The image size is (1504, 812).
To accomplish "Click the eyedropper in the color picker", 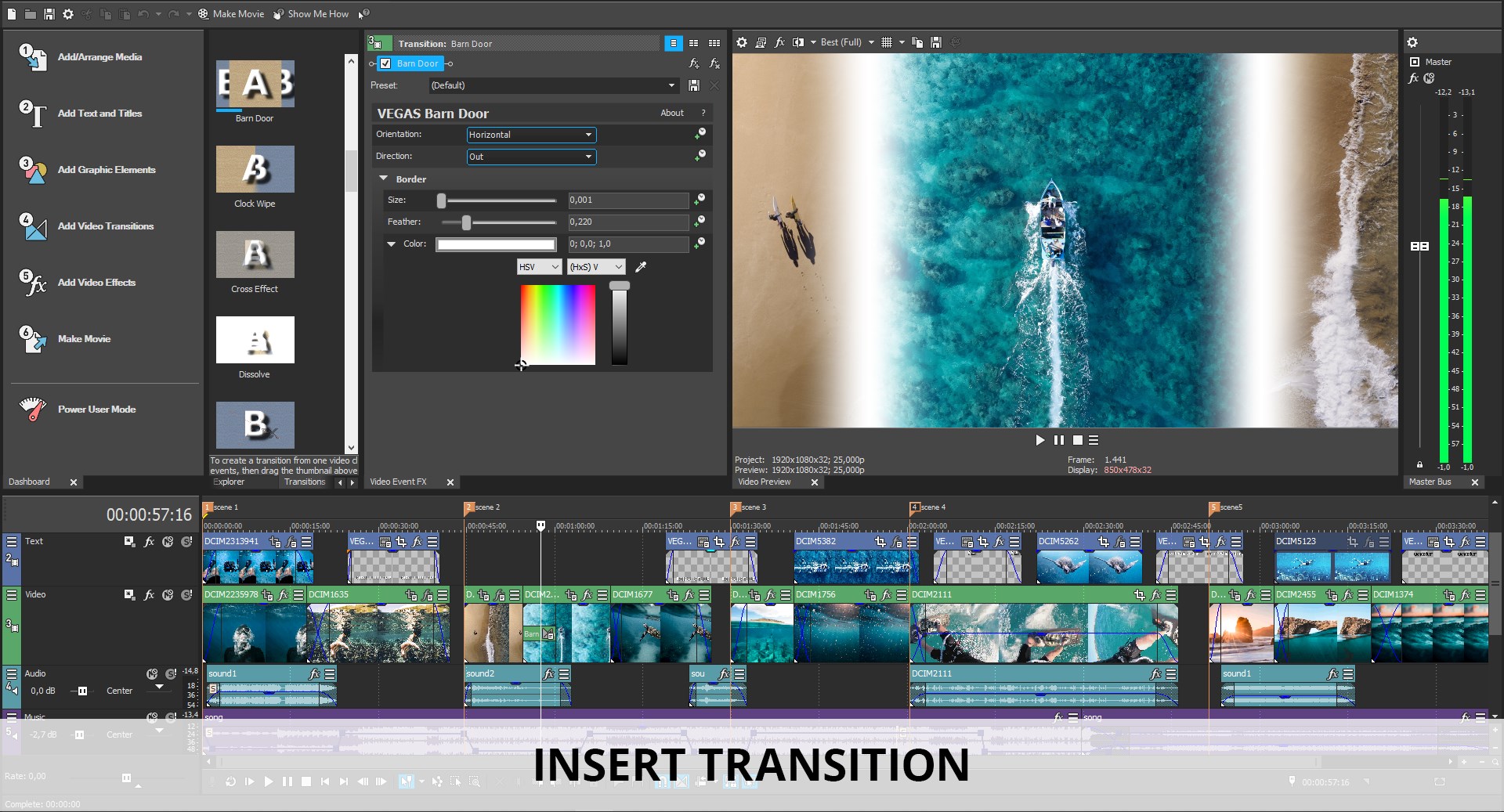I will coord(641,267).
